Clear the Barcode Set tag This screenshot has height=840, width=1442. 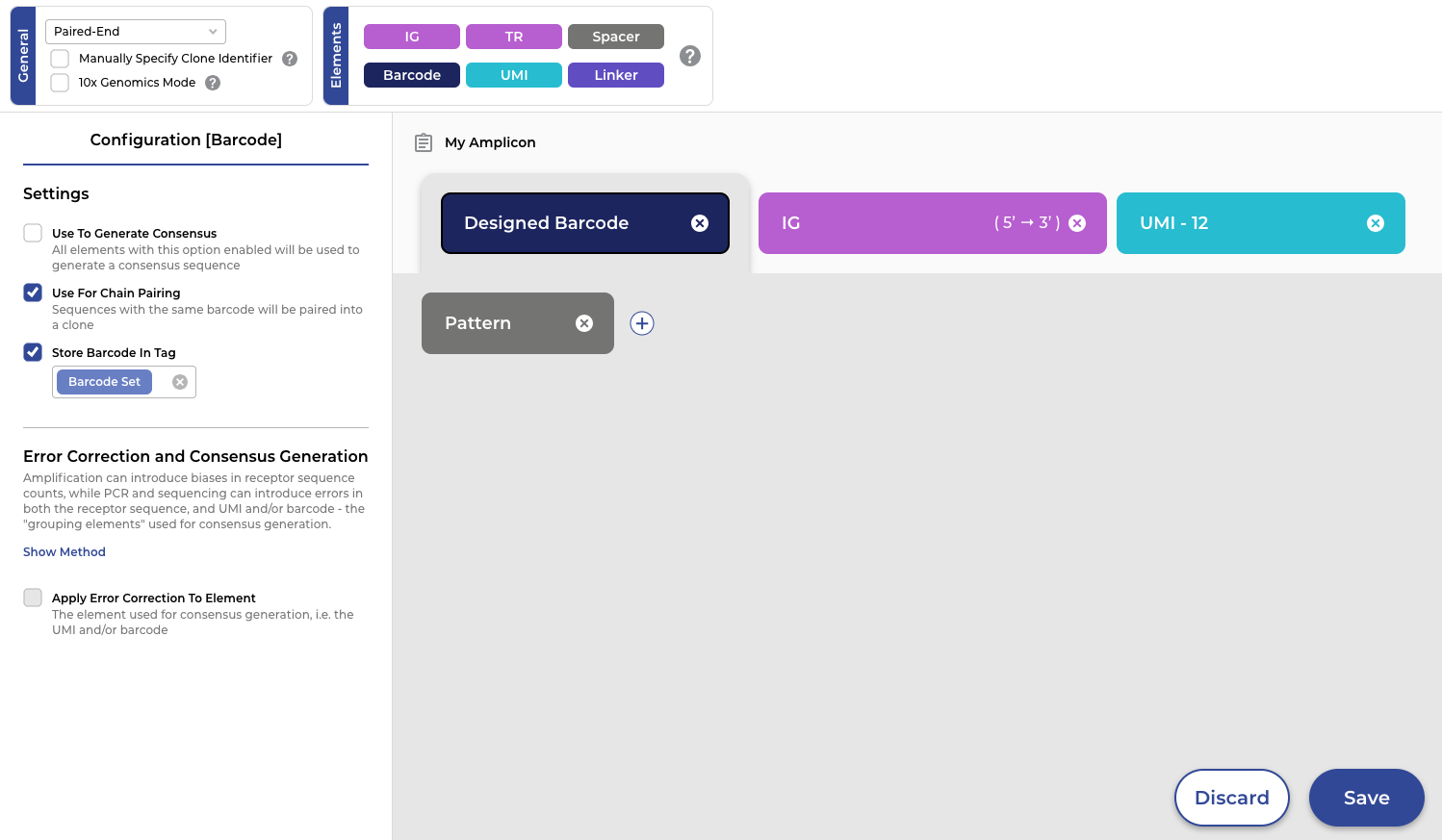(180, 382)
